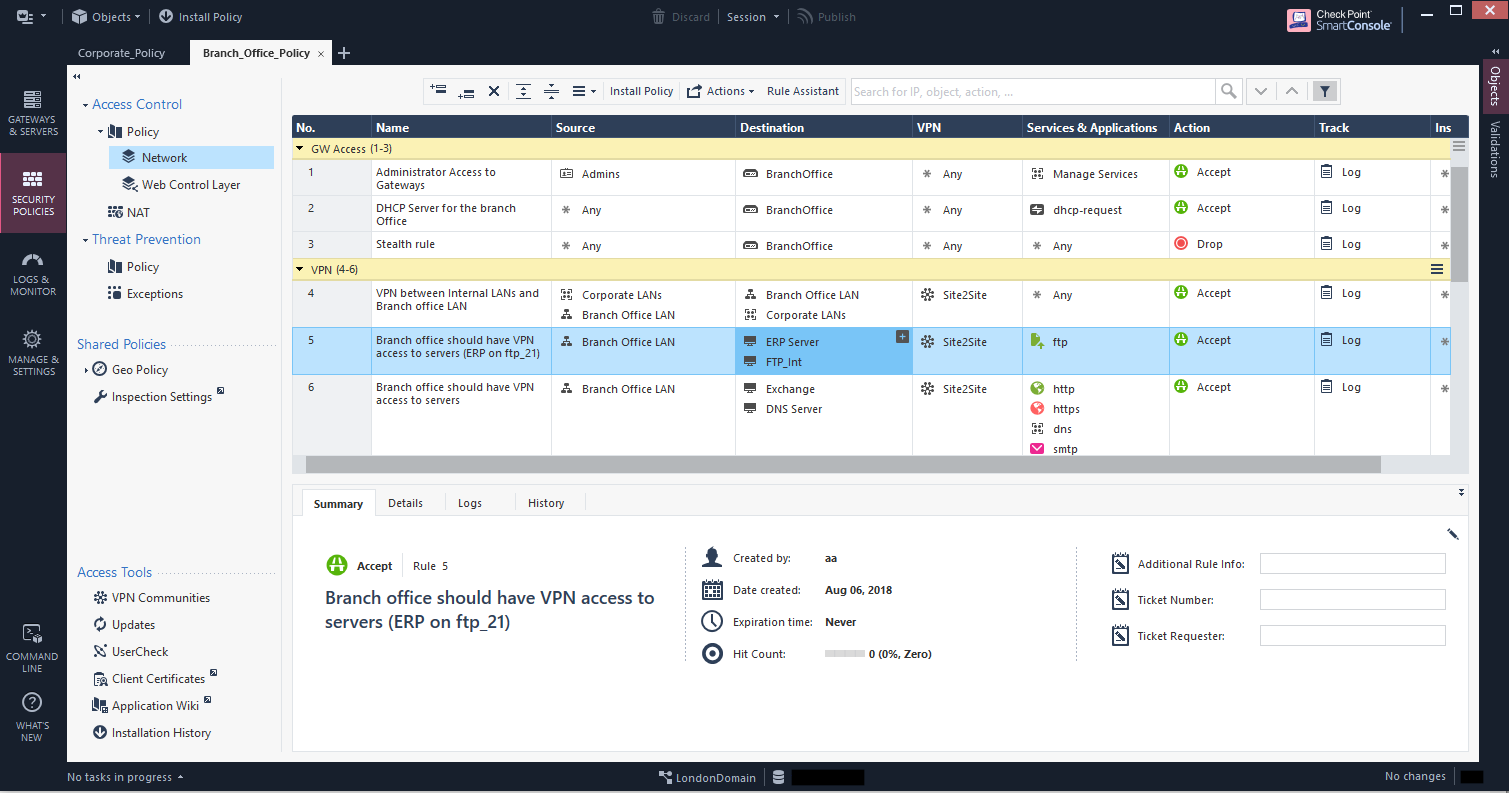
Task: Expand the tasks in progress list
Action: tap(125, 777)
